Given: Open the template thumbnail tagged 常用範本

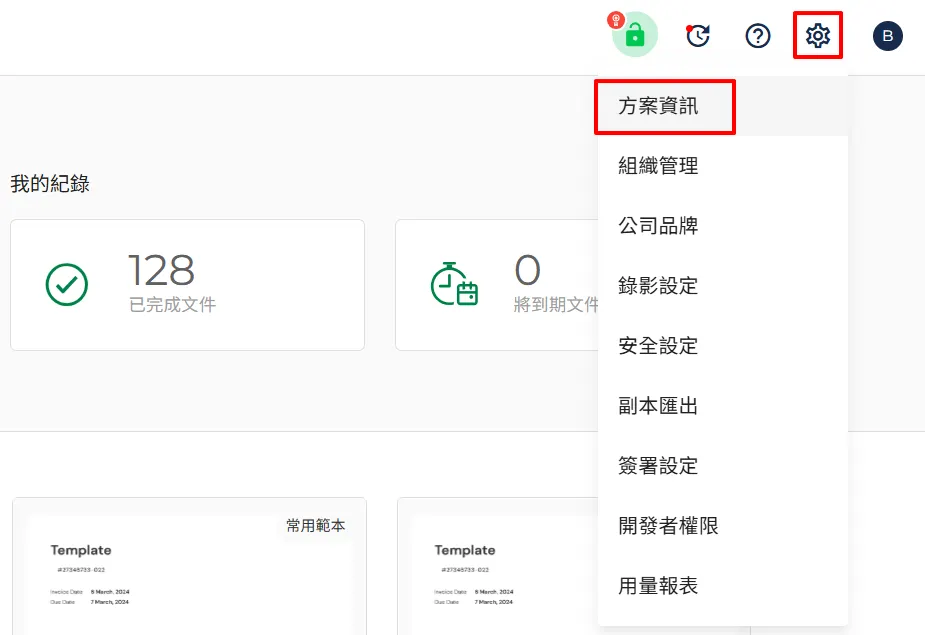Looking at the screenshot, I should 189,570.
